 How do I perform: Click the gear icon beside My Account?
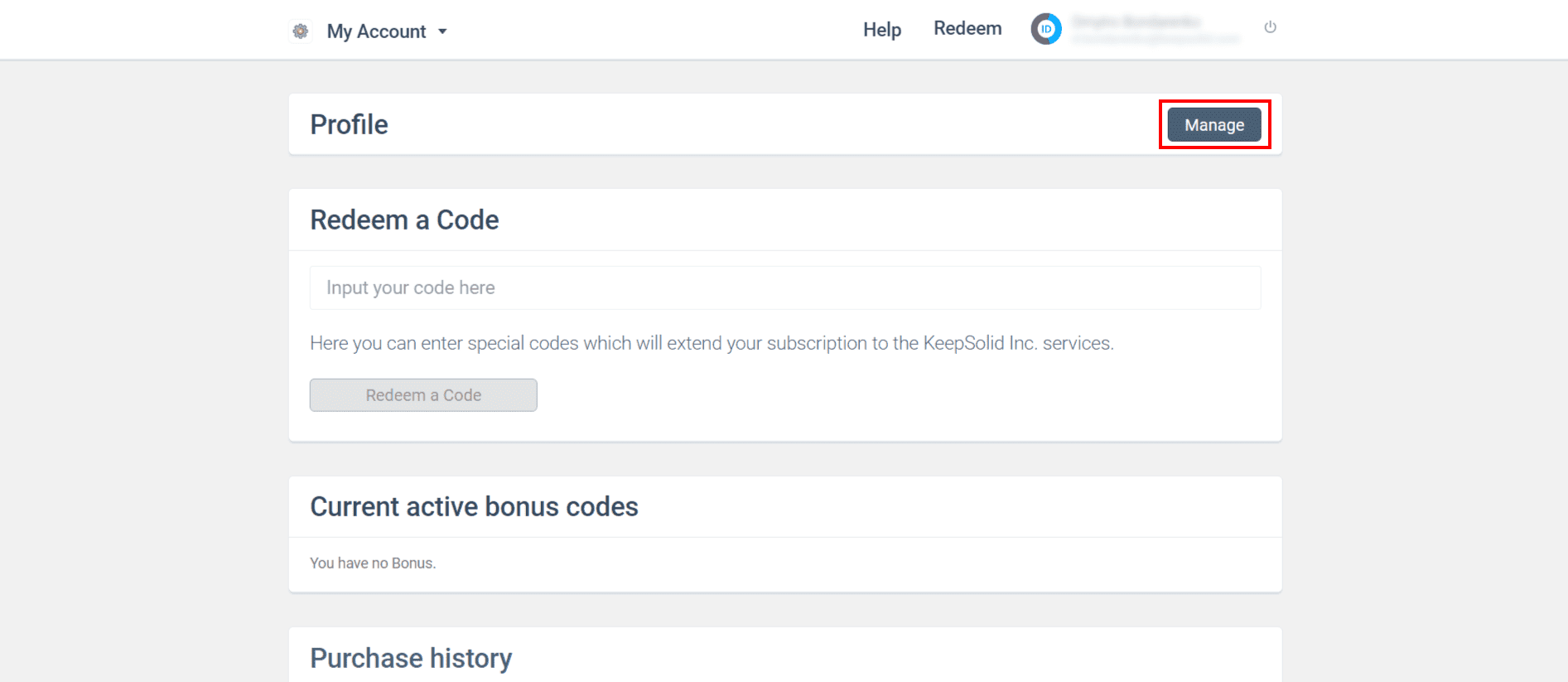click(301, 31)
